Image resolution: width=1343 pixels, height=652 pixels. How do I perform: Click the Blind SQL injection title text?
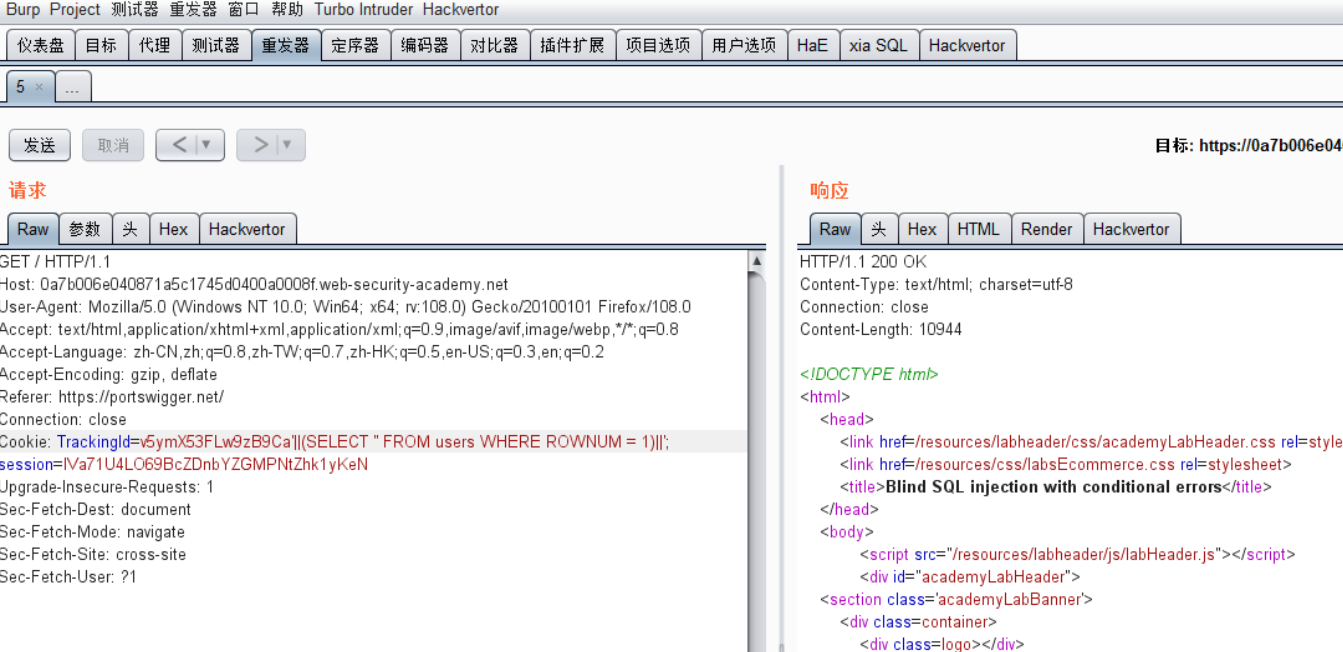[1055, 487]
